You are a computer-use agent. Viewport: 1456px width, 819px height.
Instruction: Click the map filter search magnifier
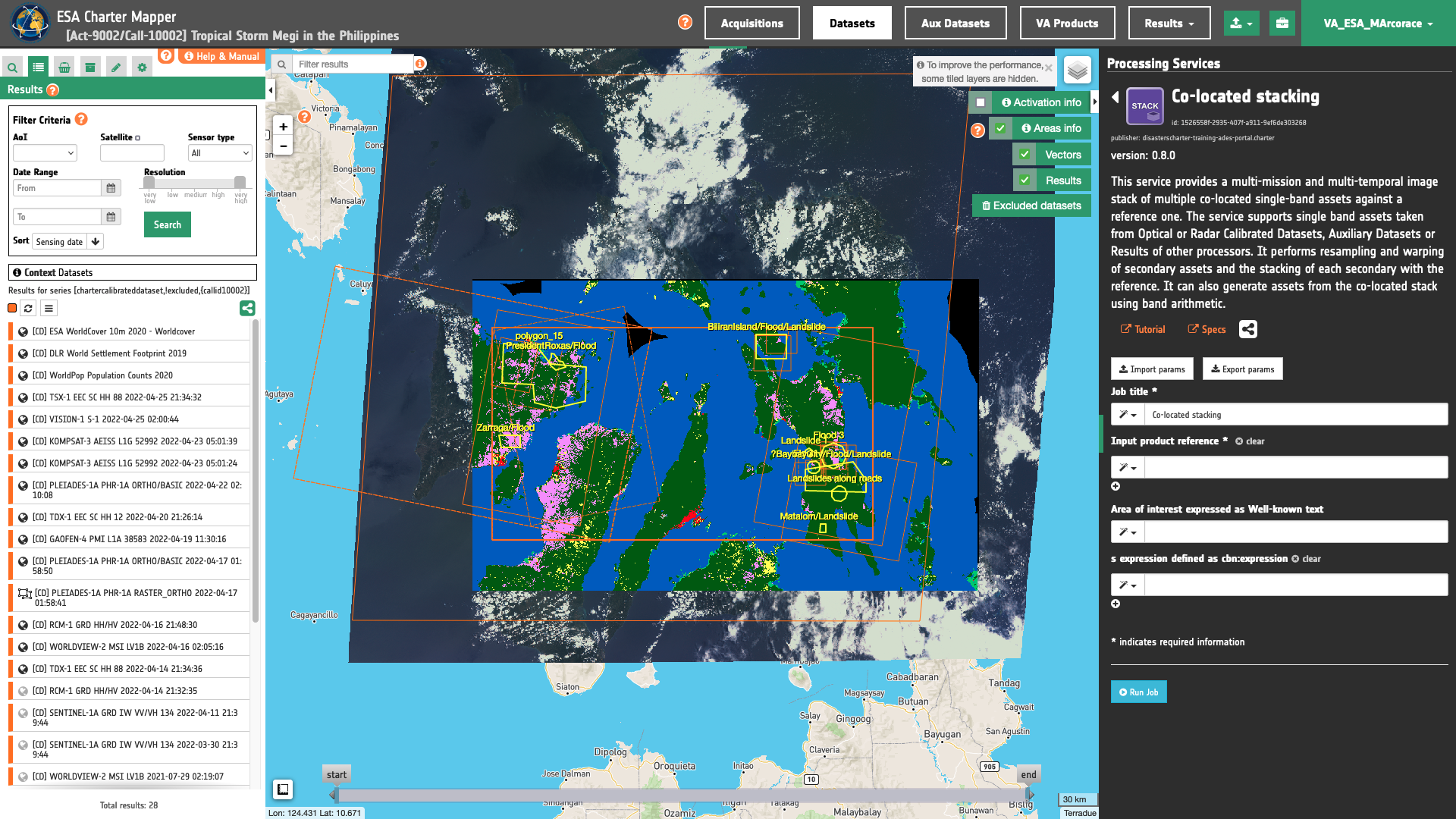[281, 64]
